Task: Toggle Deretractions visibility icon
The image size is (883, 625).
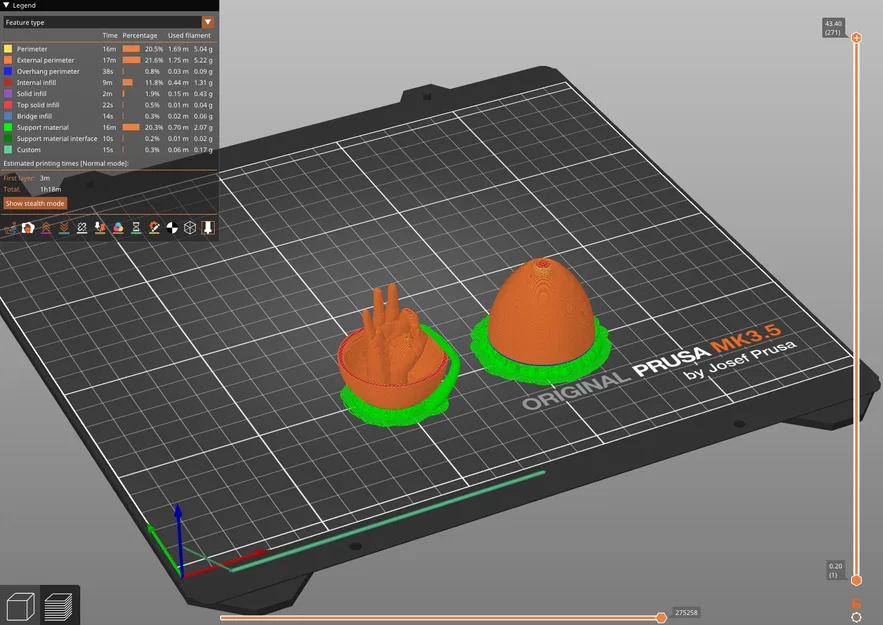Action: [64, 227]
